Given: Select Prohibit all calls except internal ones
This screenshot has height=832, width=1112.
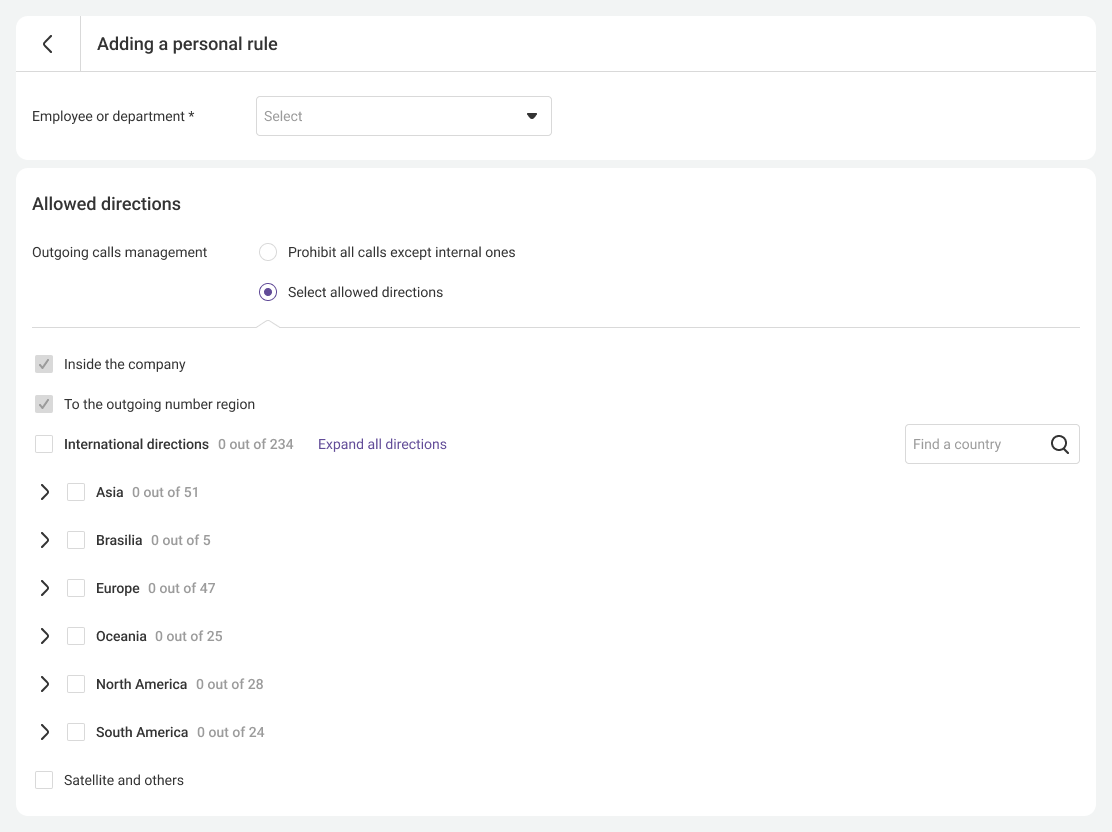Looking at the screenshot, I should 268,252.
